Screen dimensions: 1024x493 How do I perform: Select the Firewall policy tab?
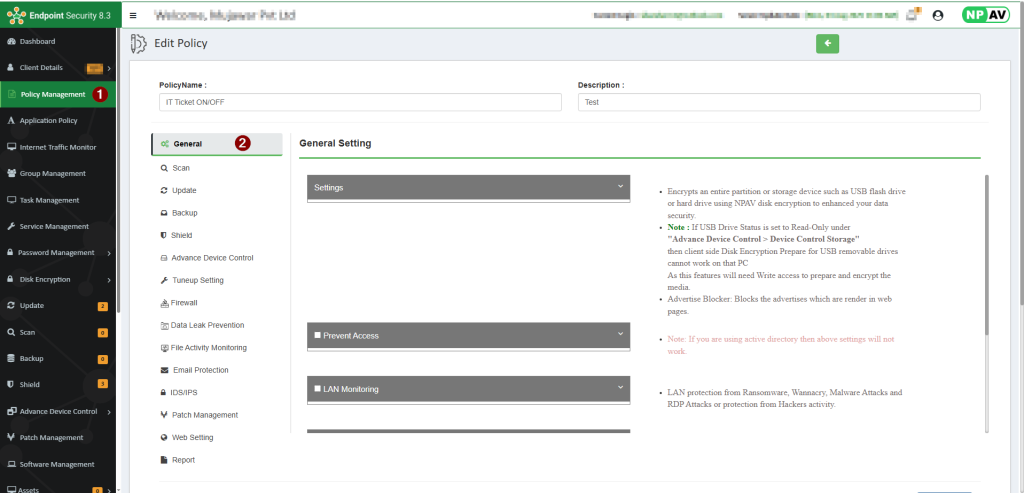pyautogui.click(x=185, y=302)
